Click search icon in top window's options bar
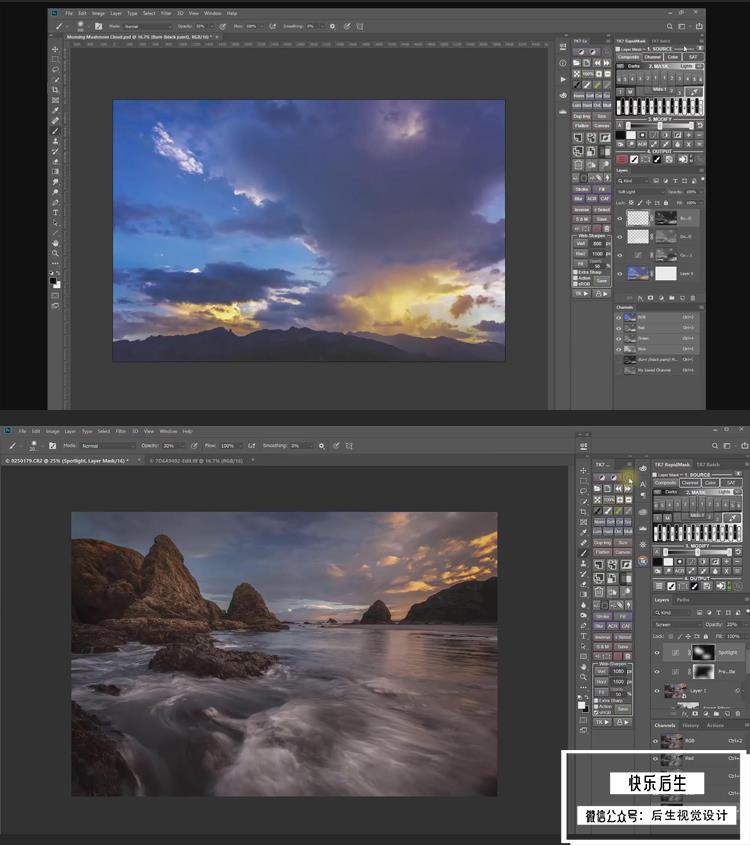The width and height of the screenshot is (750, 845). (669, 26)
